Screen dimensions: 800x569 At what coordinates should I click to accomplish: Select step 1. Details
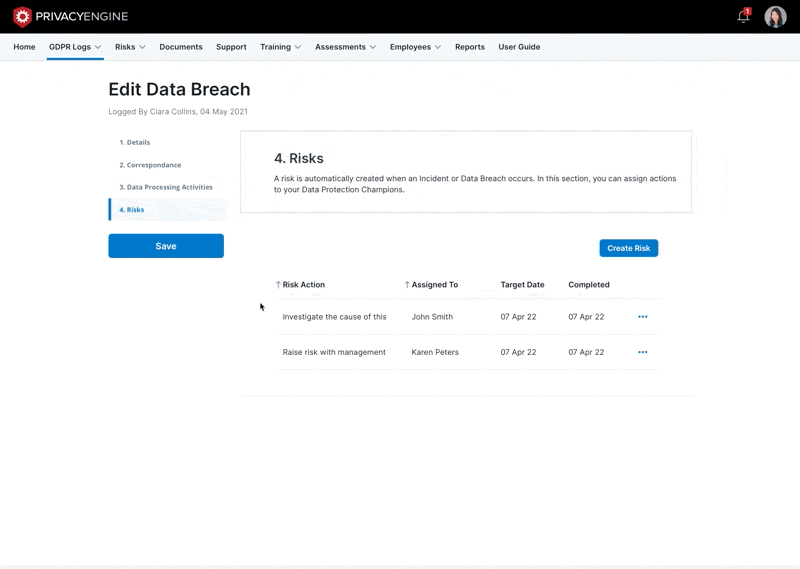tap(135, 142)
